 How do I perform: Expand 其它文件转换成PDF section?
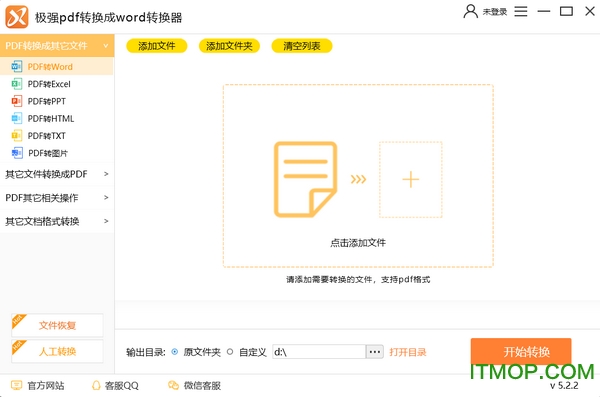[57, 174]
